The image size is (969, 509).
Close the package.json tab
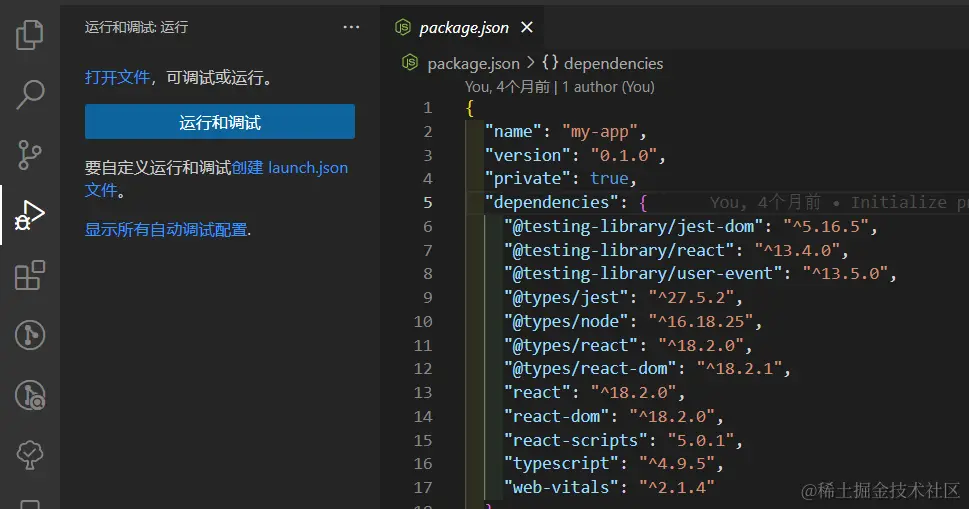point(527,27)
